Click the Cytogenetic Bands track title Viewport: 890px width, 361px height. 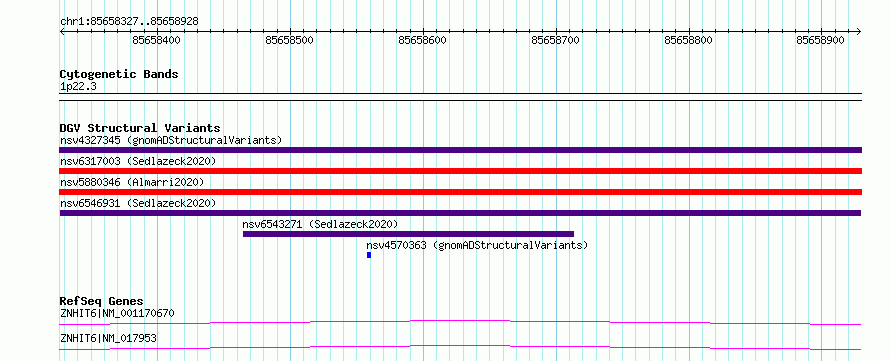pyautogui.click(x=119, y=74)
